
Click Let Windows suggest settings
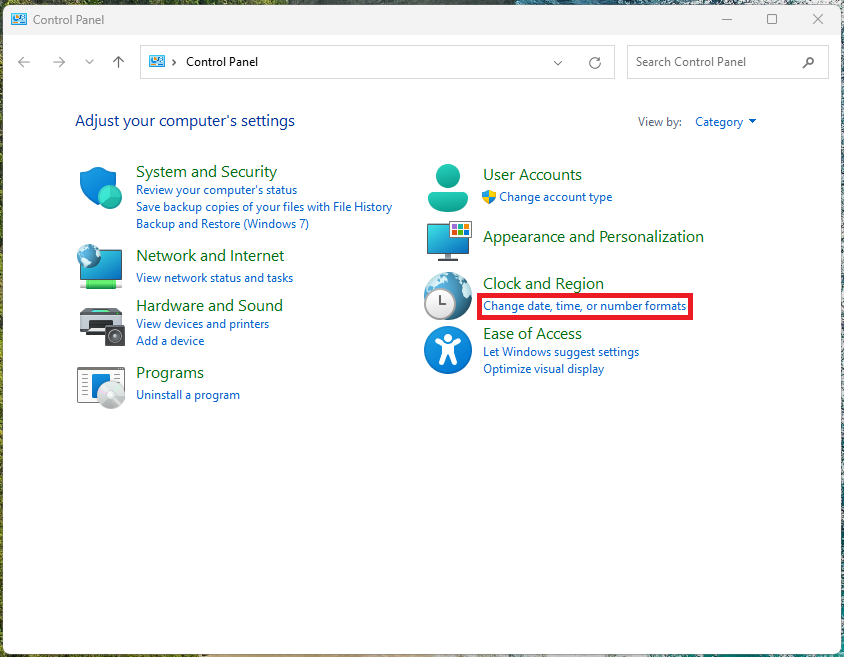point(561,352)
